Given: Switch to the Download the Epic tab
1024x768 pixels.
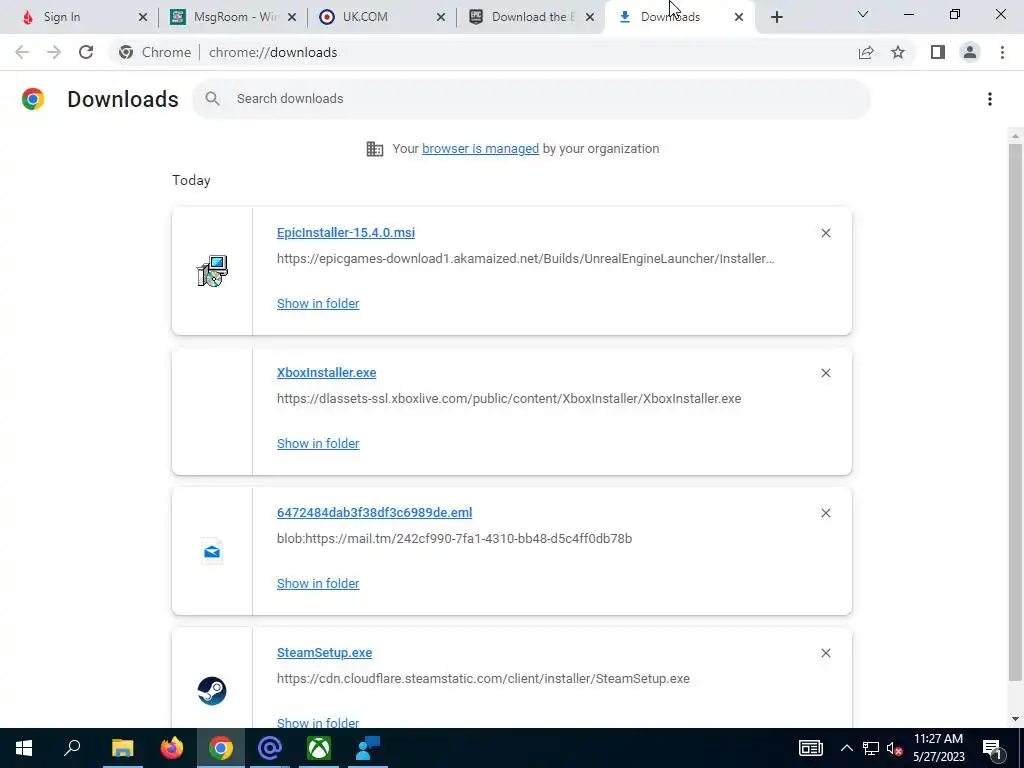Looking at the screenshot, I should pos(530,17).
